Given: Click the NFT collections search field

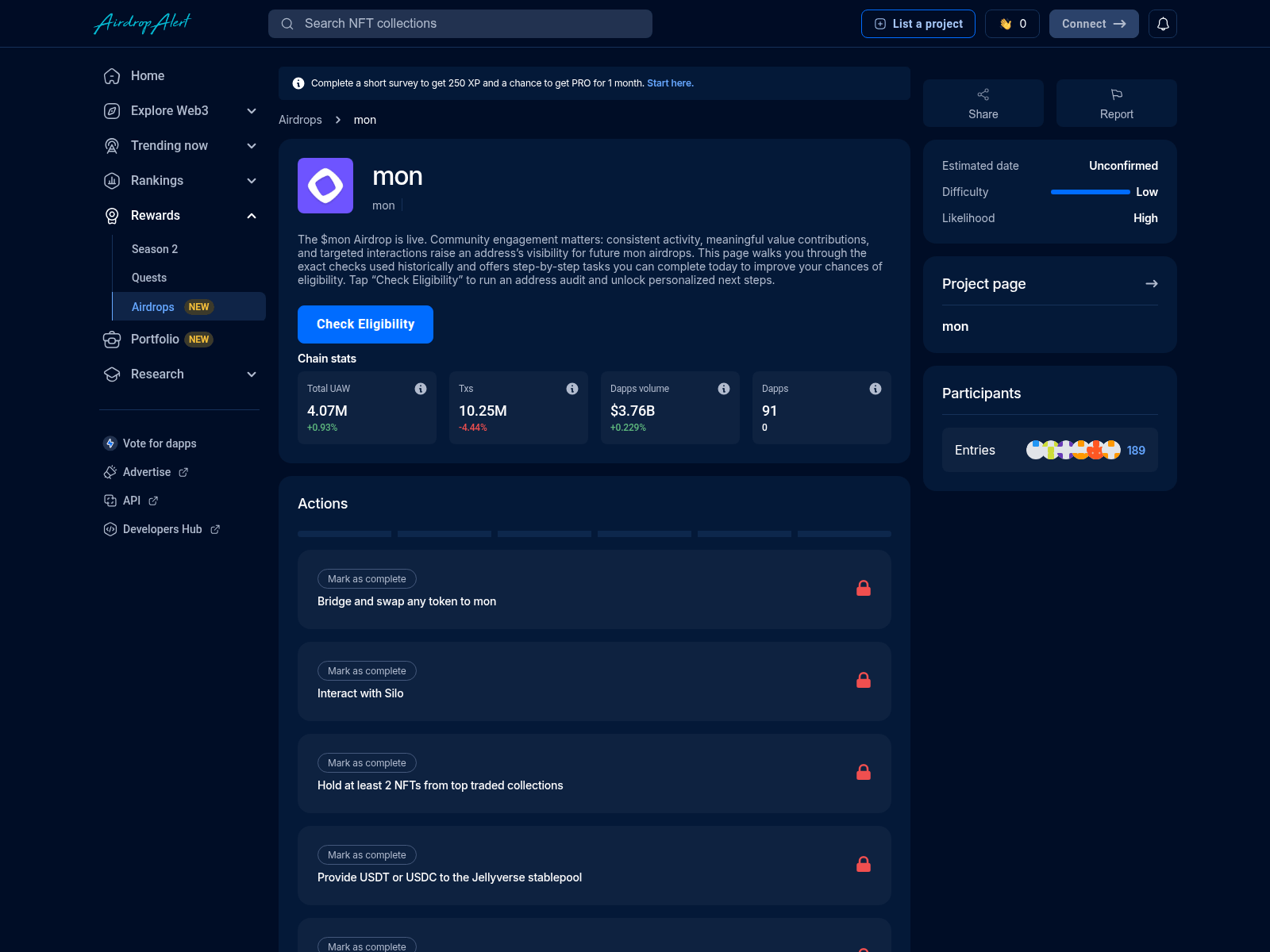Looking at the screenshot, I should click(460, 23).
